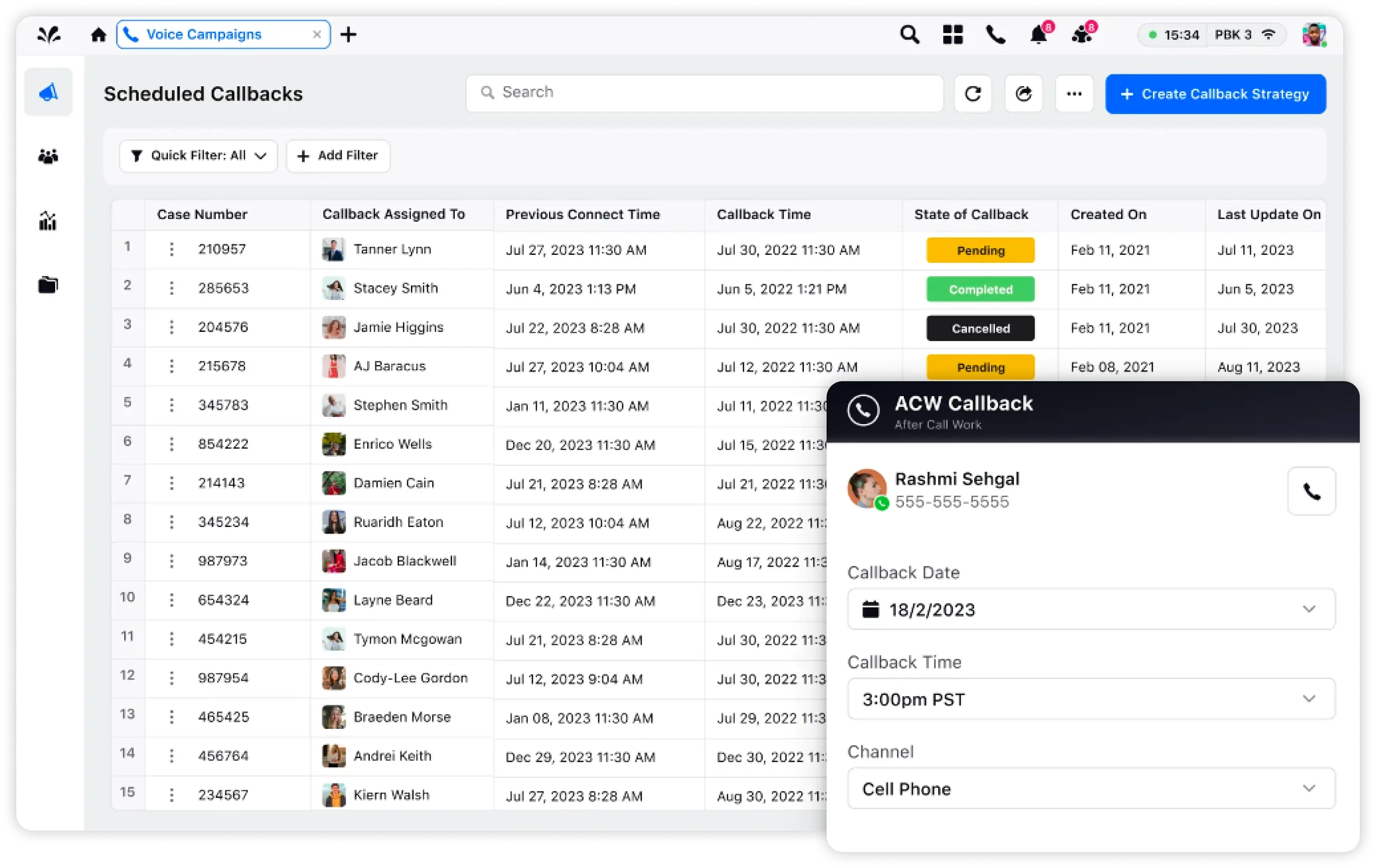Open row menu for case 204576
1376x868 pixels.
click(171, 327)
